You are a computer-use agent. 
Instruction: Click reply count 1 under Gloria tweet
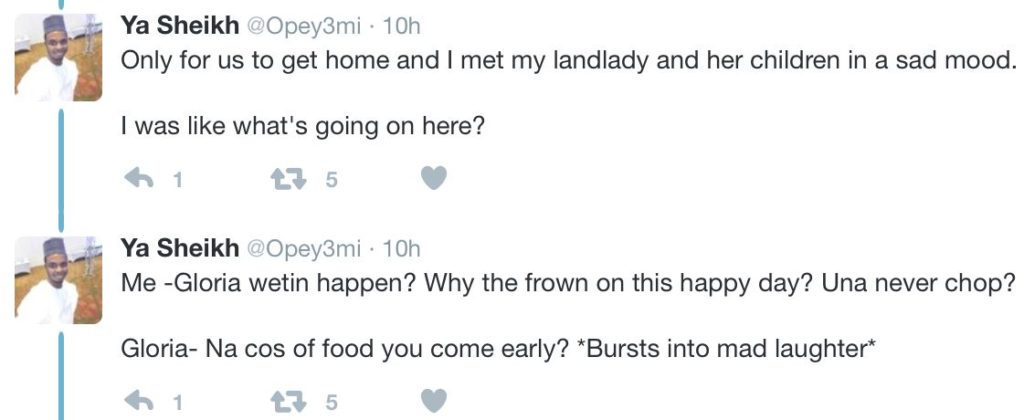tap(177, 402)
